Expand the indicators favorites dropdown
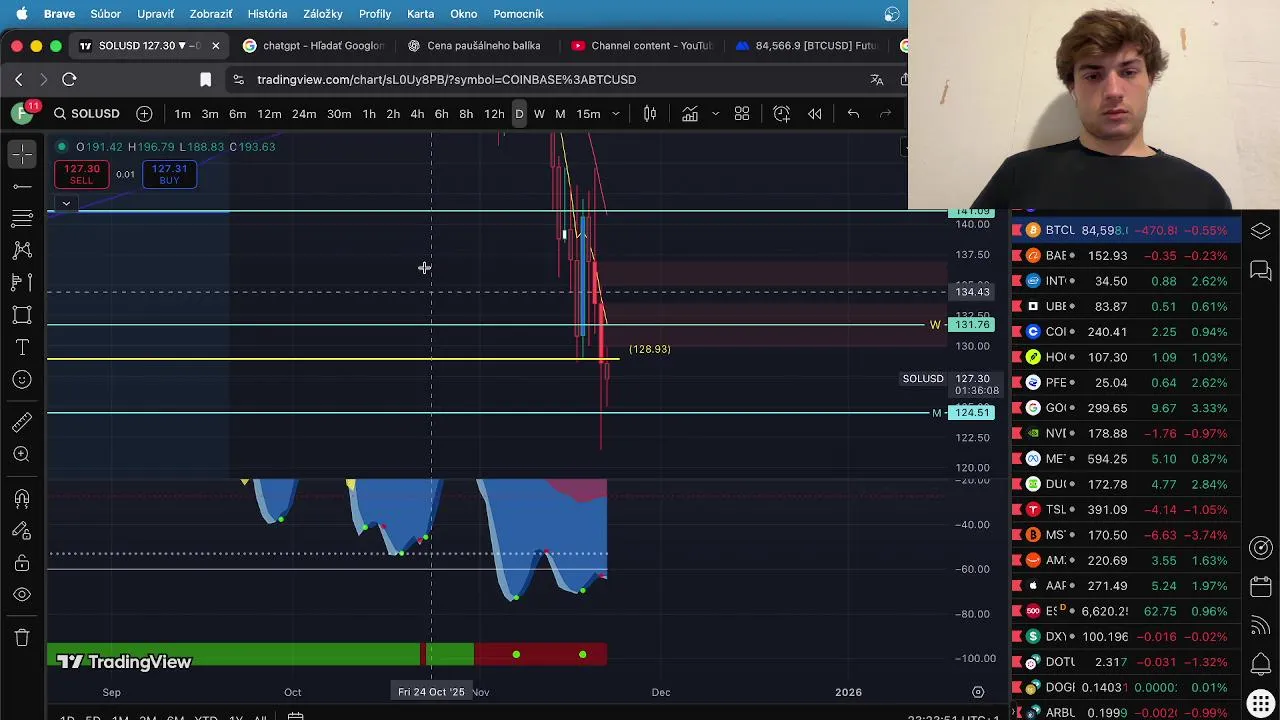This screenshot has width=1280, height=720. pyautogui.click(x=715, y=114)
